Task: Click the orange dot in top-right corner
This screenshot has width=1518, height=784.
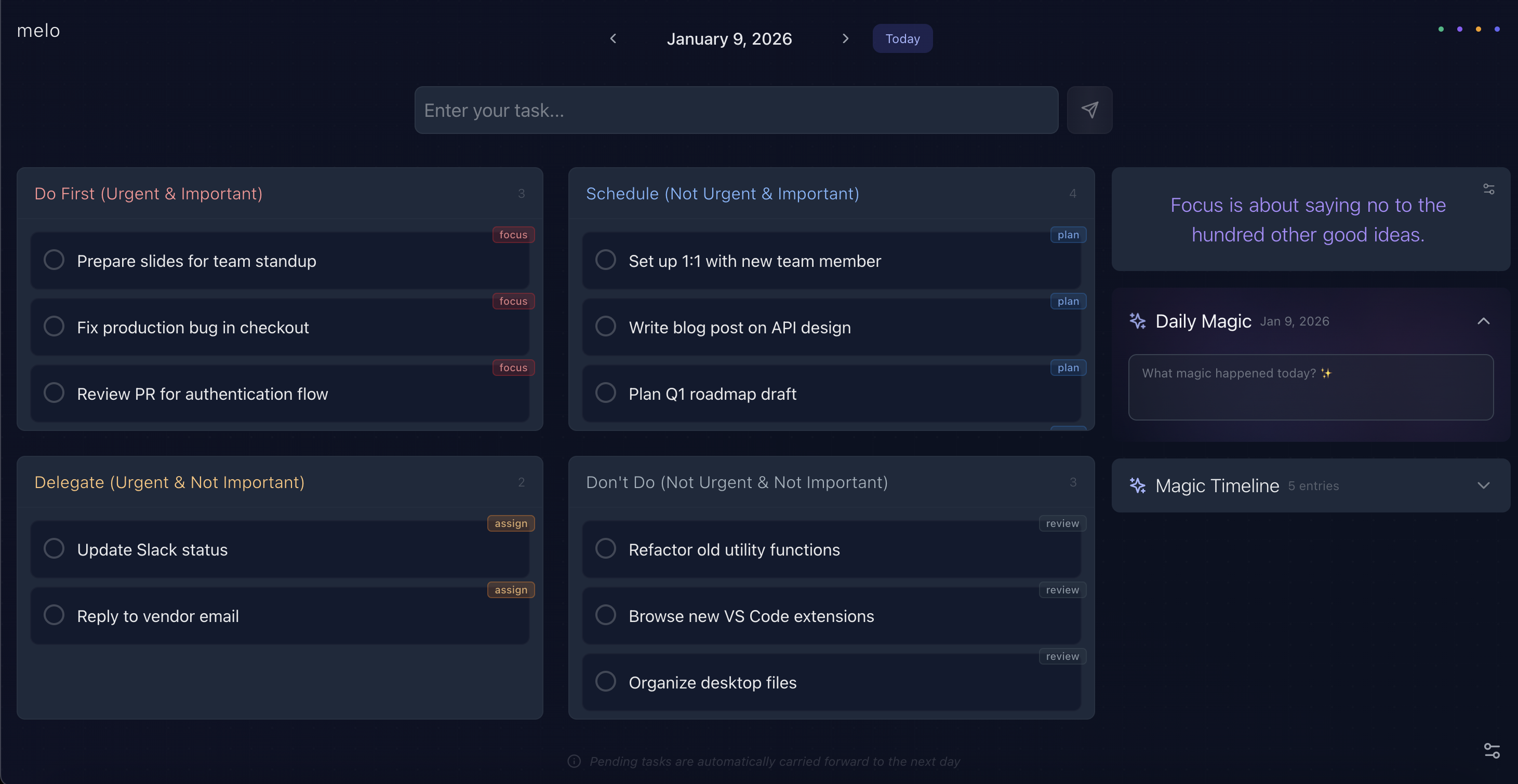Action: click(x=1478, y=29)
